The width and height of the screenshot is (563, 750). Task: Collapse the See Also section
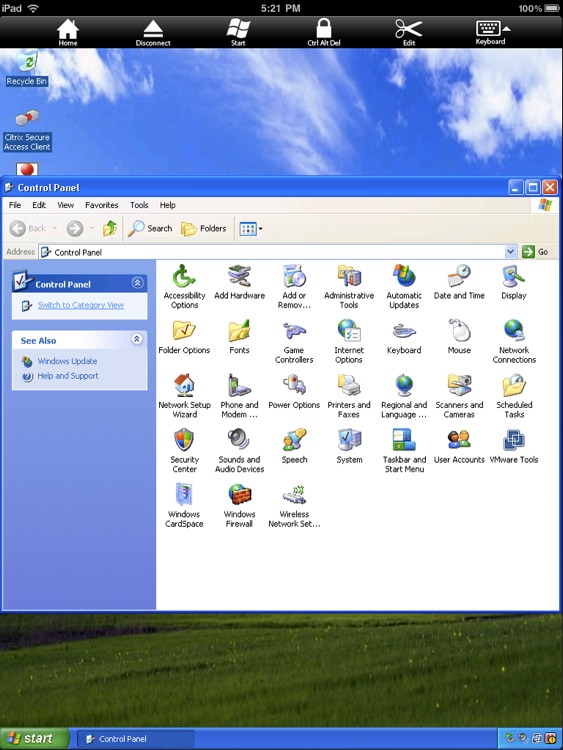tap(137, 339)
